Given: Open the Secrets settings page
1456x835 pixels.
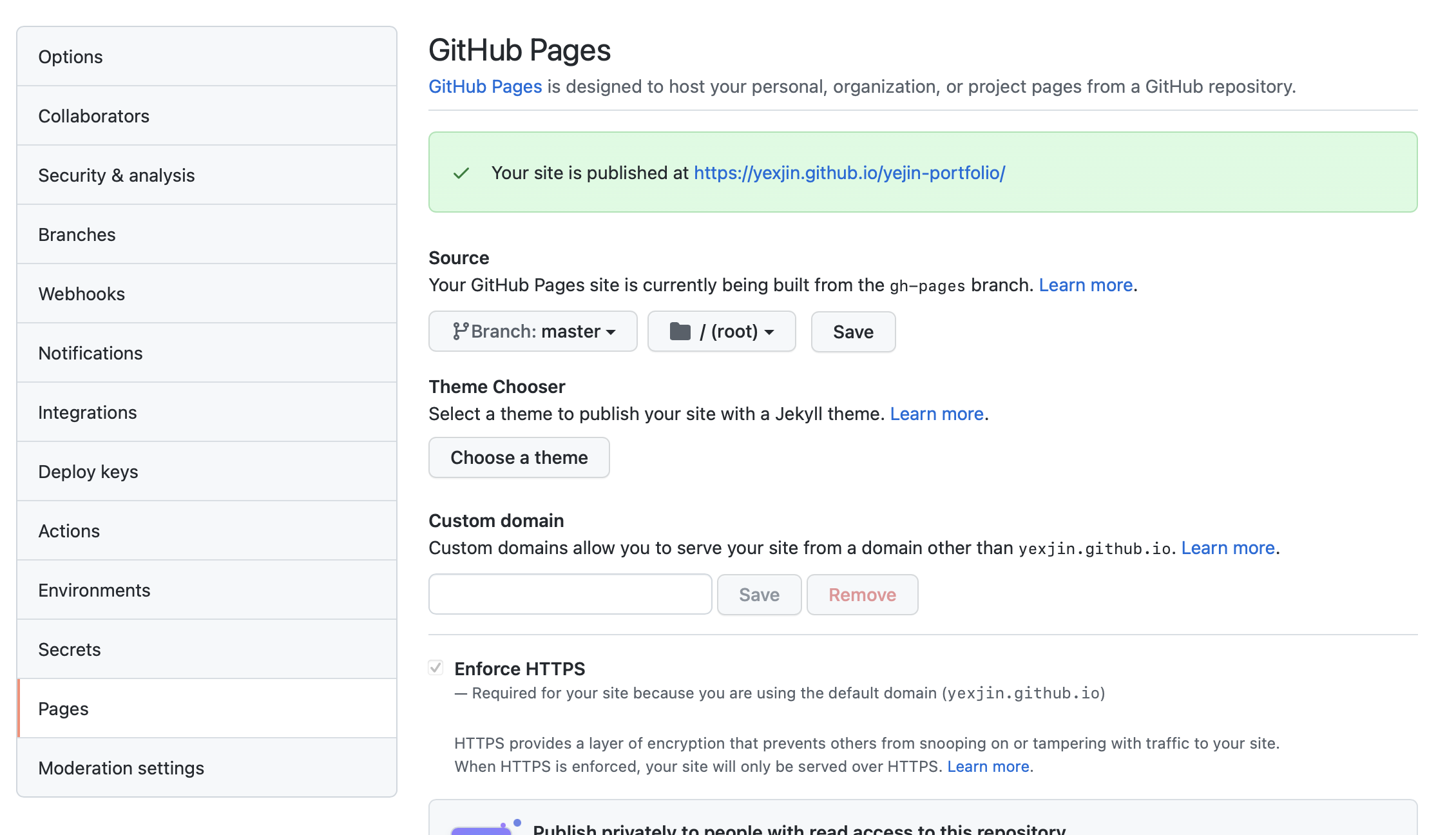Looking at the screenshot, I should click(x=70, y=649).
